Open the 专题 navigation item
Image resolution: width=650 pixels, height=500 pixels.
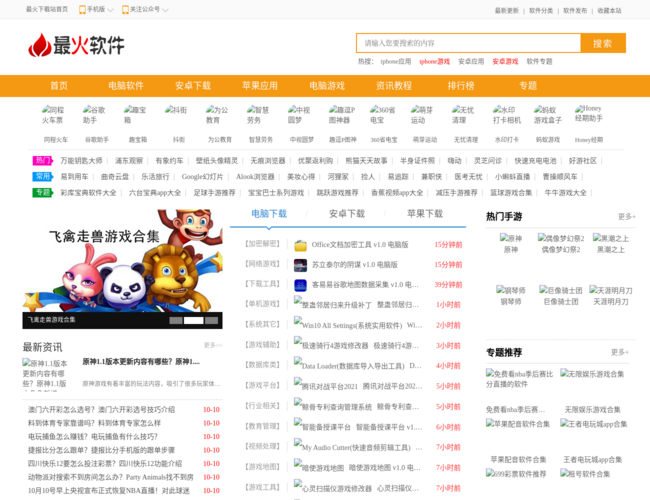point(528,86)
